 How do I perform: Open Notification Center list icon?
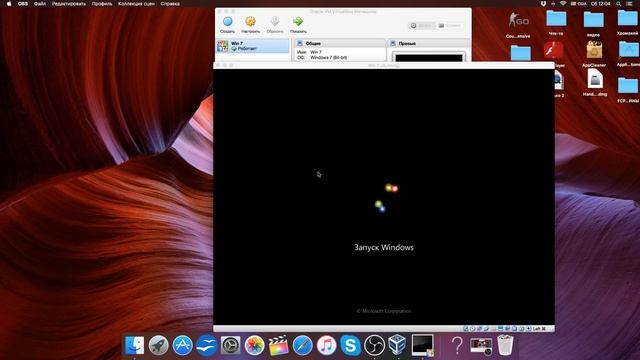[630, 4]
